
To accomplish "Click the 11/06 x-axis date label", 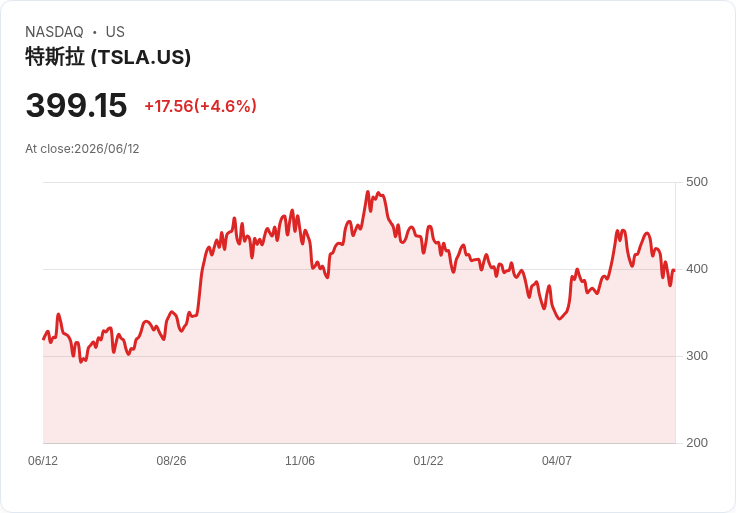I will (300, 460).
